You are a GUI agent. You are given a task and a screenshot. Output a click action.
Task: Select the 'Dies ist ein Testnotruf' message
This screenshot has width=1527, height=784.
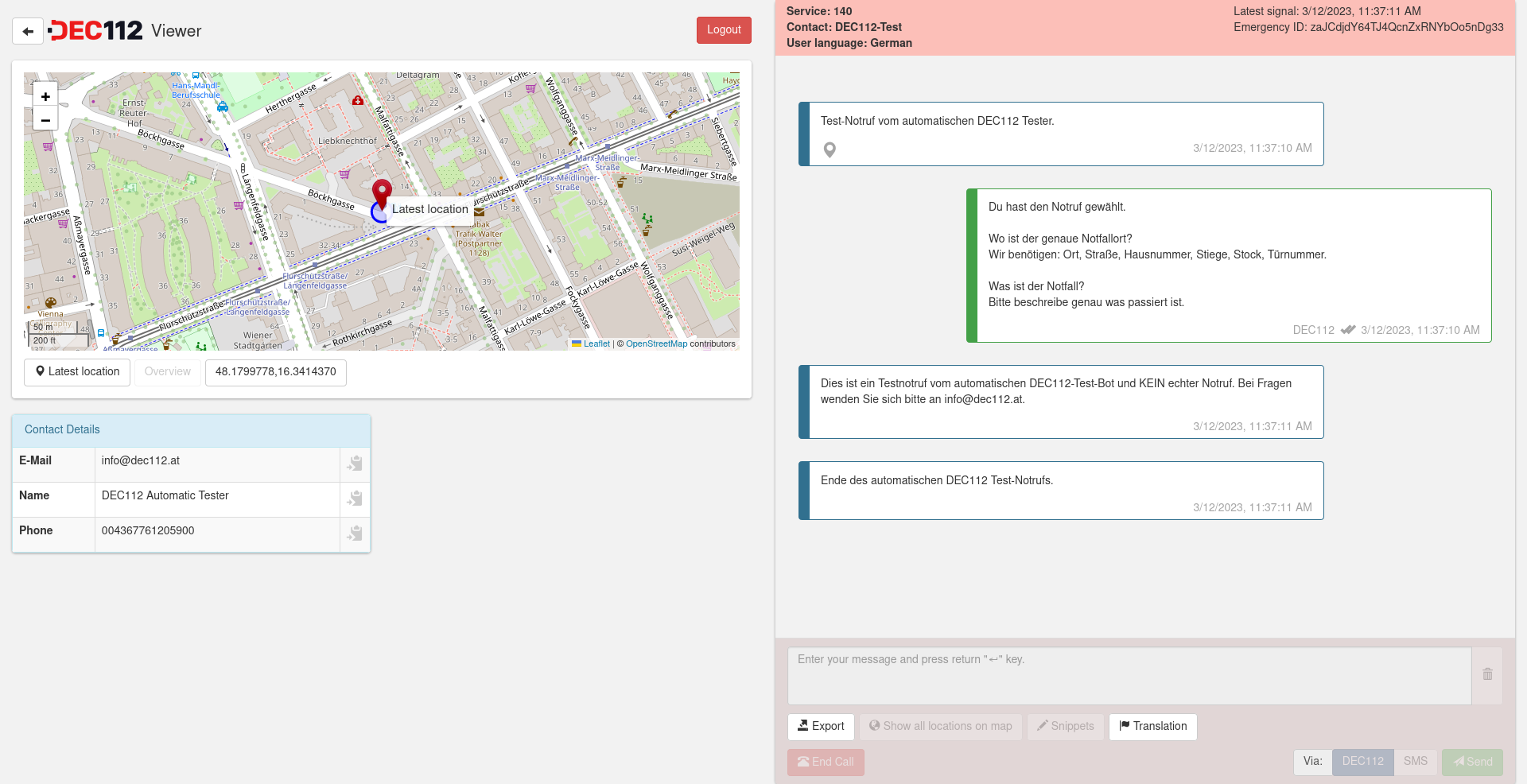coord(1061,402)
